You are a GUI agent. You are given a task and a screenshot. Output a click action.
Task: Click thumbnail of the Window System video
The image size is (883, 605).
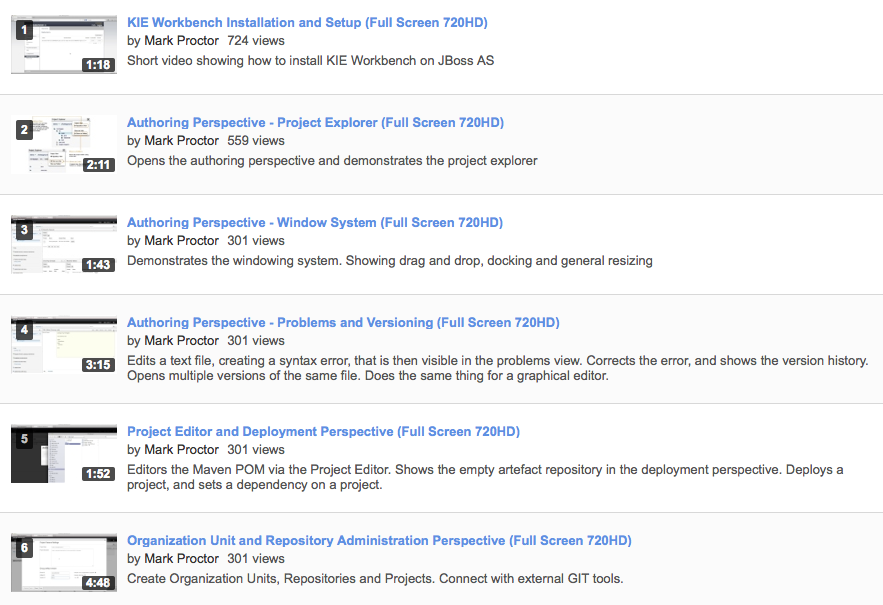64,245
